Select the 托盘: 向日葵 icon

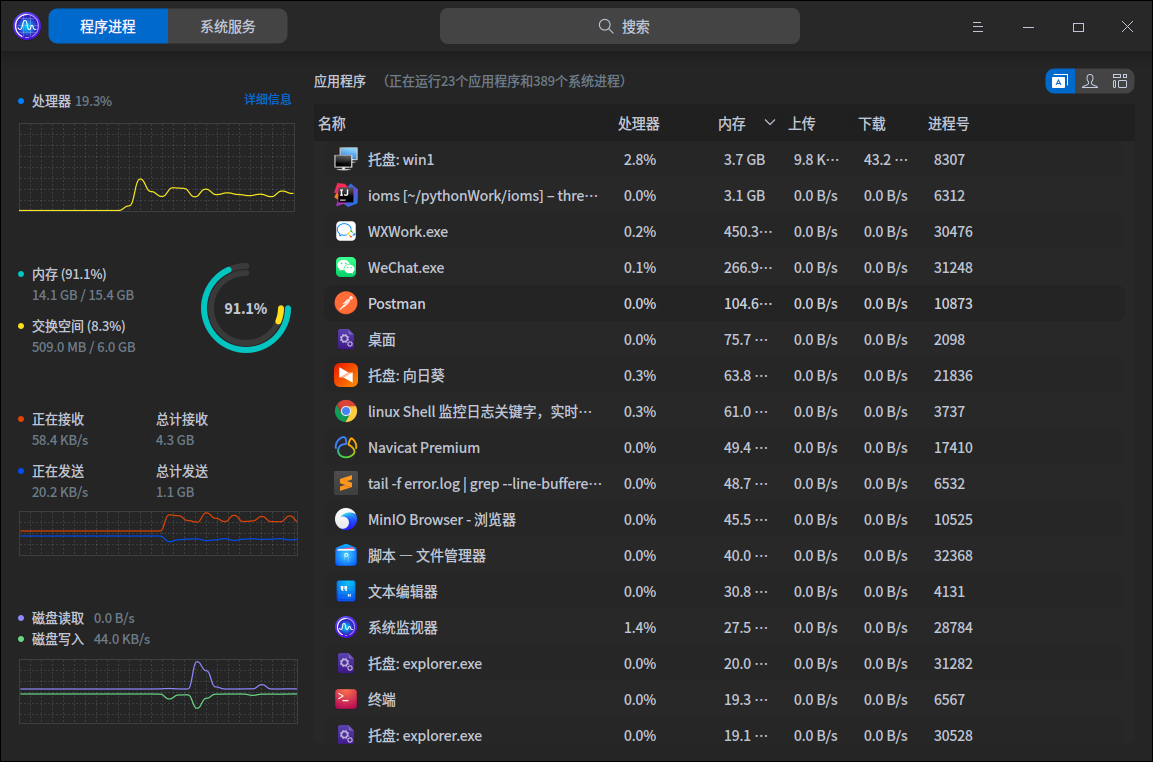[346, 376]
